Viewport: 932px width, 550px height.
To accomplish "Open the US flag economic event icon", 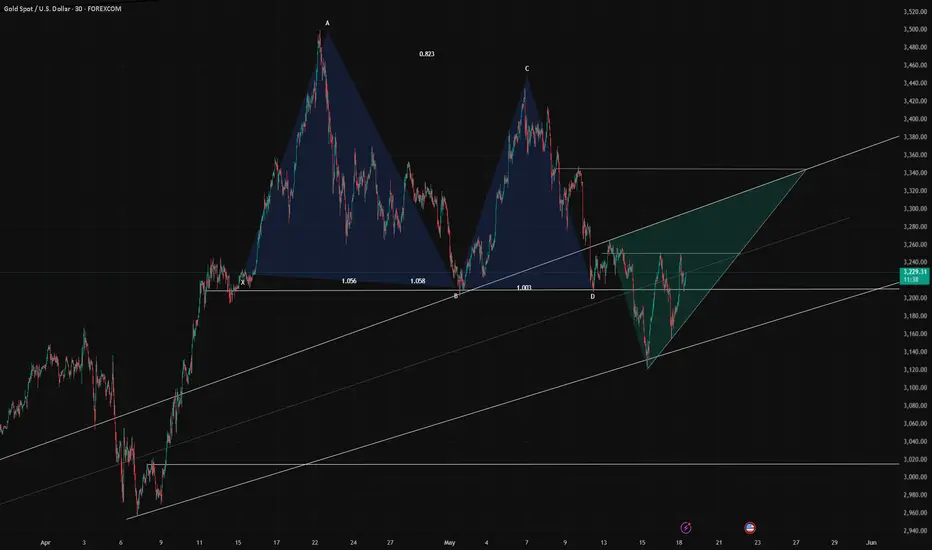I will pos(750,527).
